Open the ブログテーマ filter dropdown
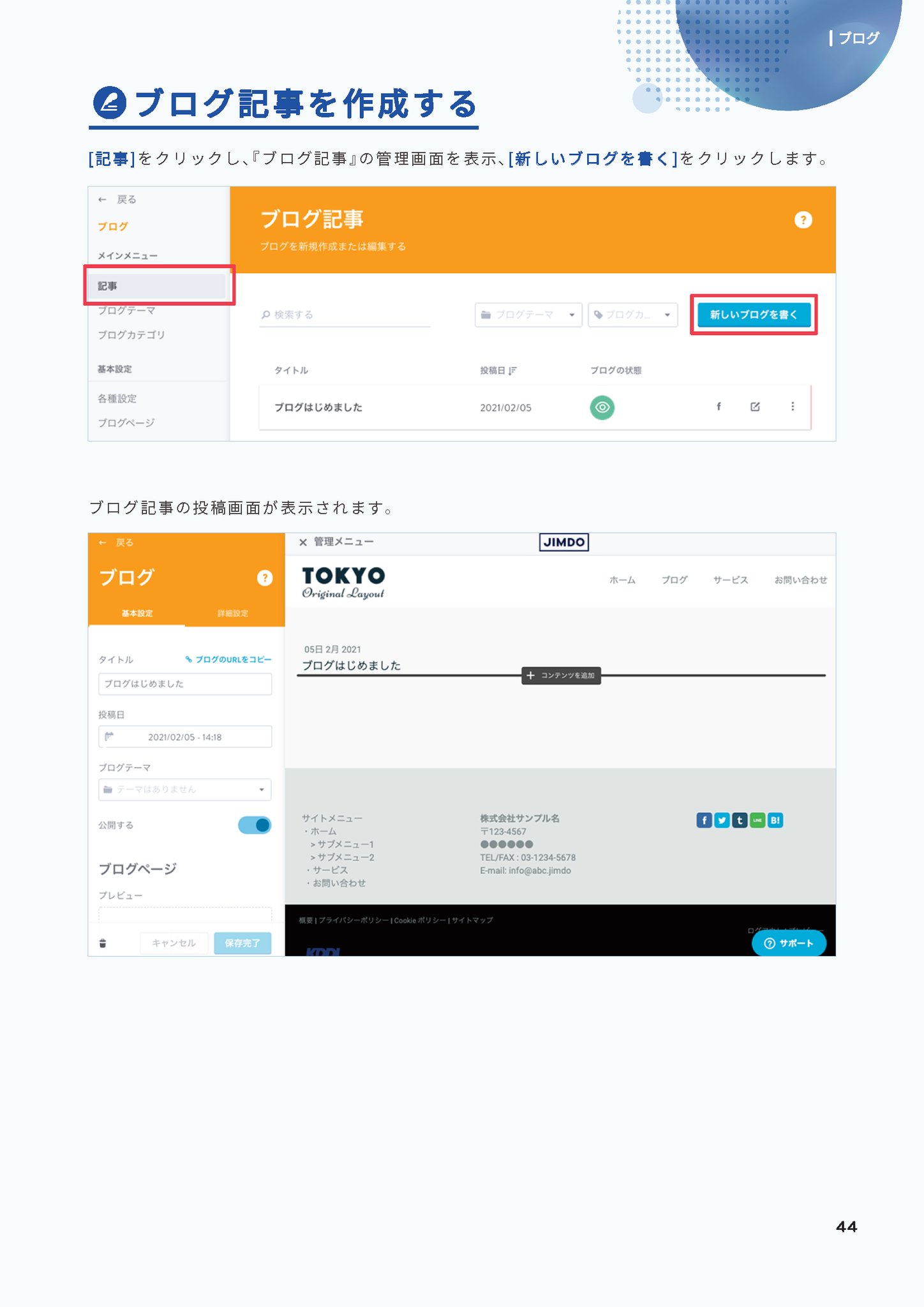924x1307 pixels. click(x=528, y=315)
